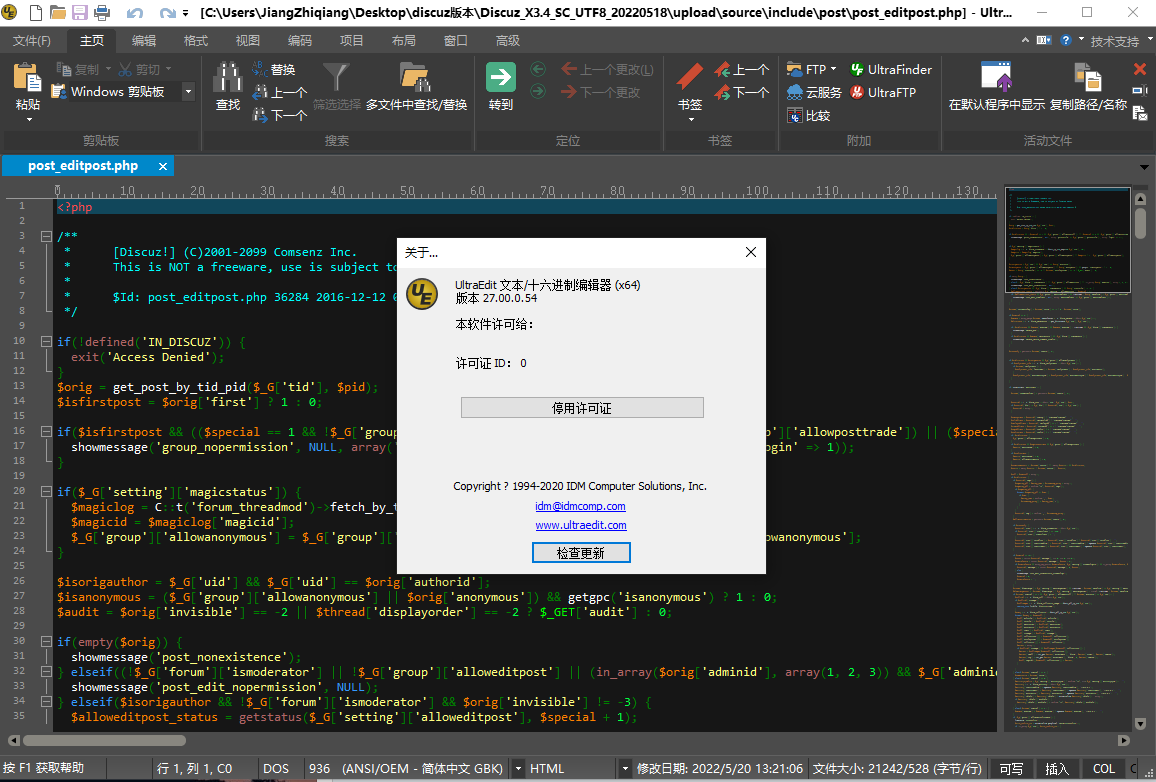Toggle COL column mode in status bar
The image size is (1156, 782).
(1104, 769)
